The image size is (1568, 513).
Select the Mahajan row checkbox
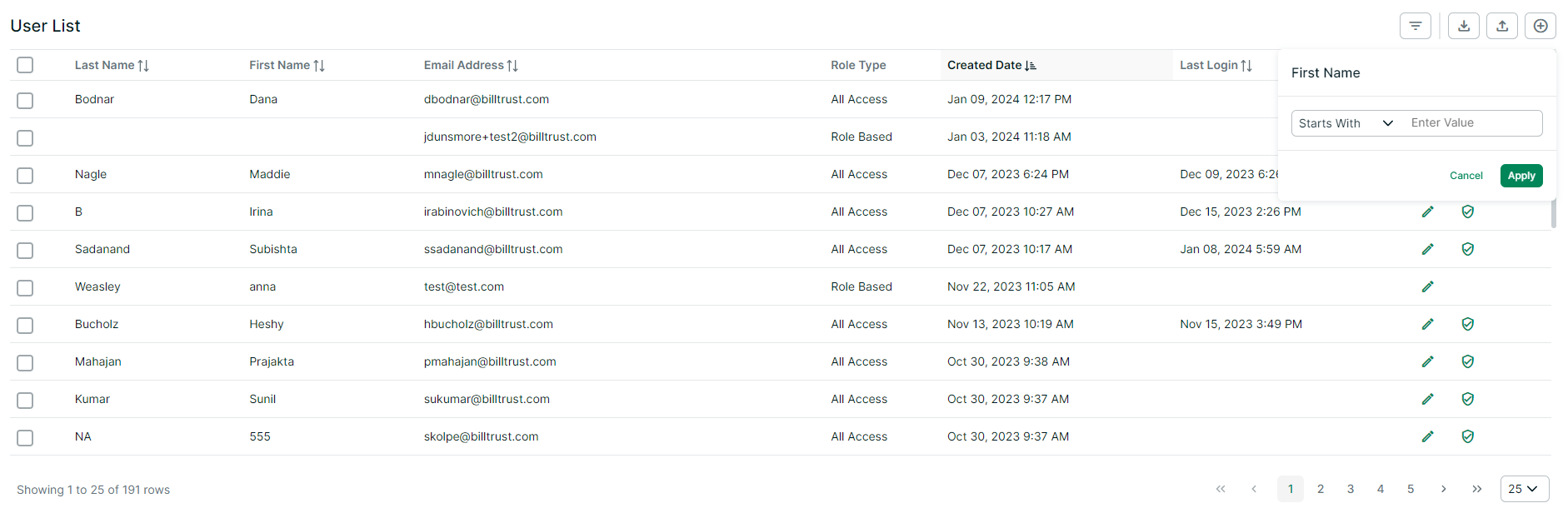tap(25, 363)
